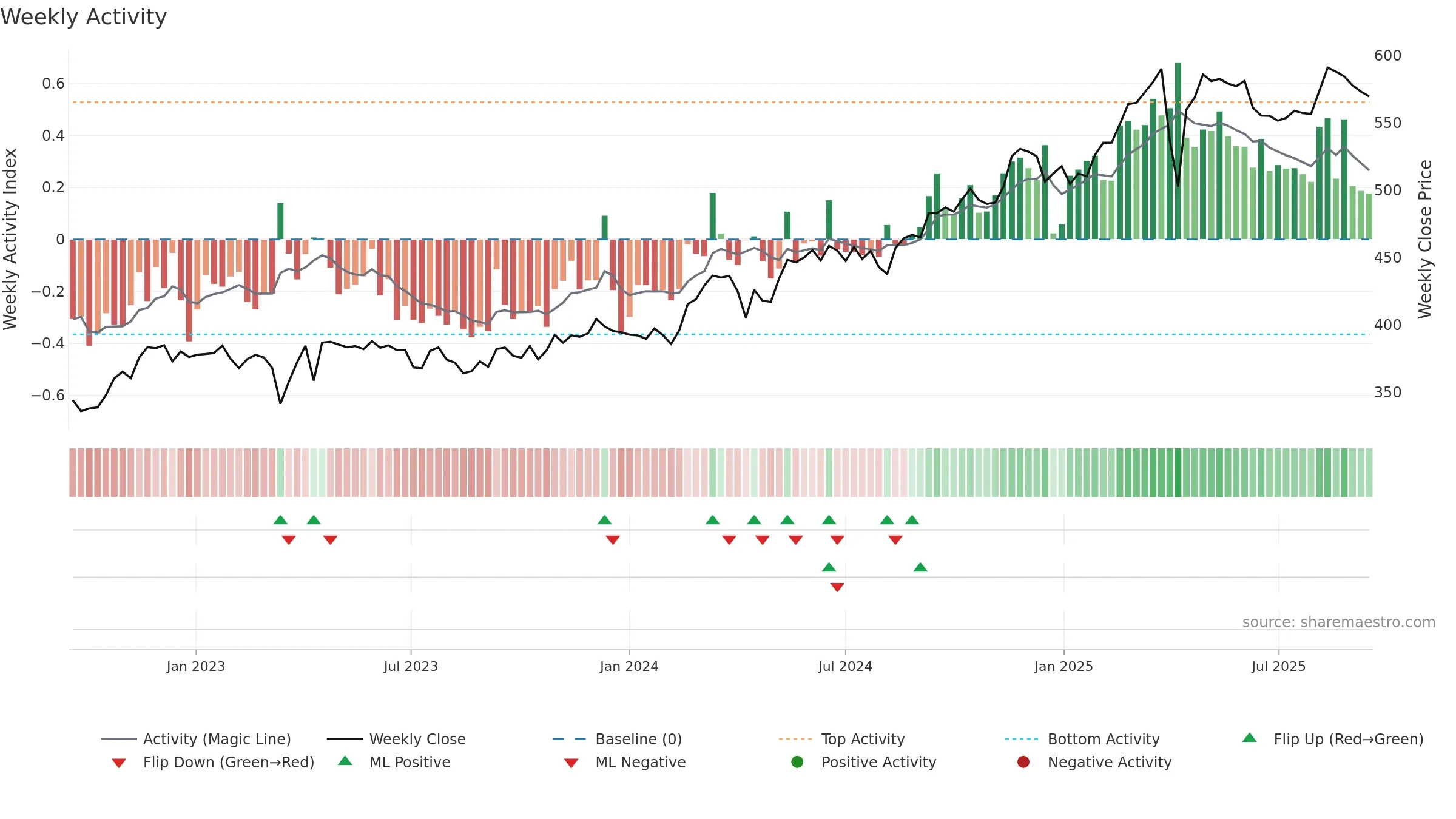Toggle the Bottom Activity legend entry
The width and height of the screenshot is (1456, 819).
coord(1082,739)
